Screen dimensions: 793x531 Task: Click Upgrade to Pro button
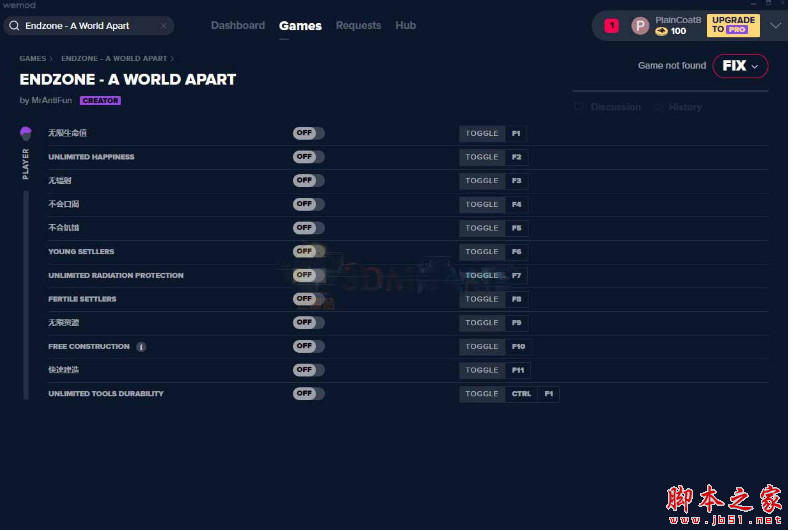pyautogui.click(x=733, y=25)
